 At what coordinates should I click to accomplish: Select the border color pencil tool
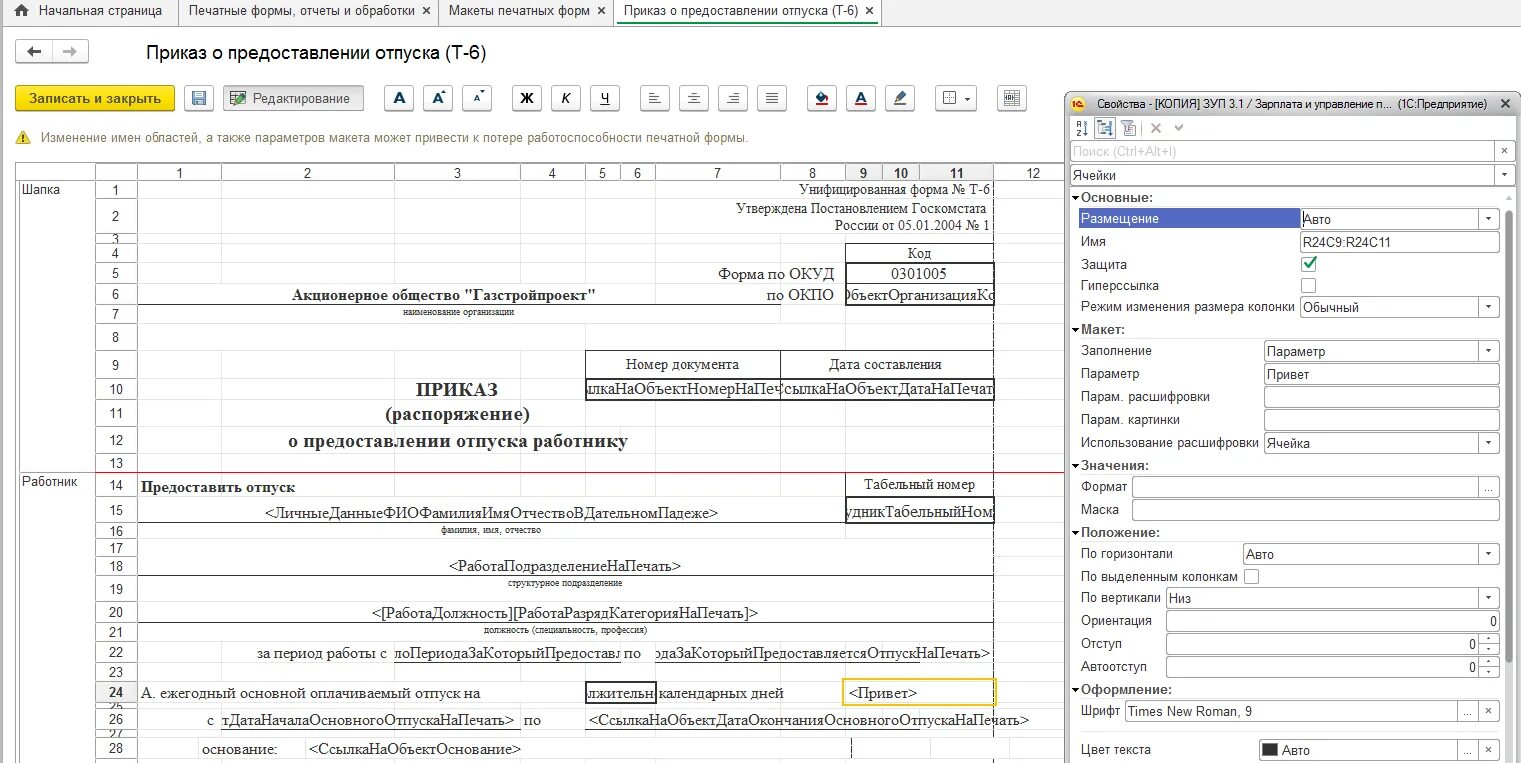pyautogui.click(x=900, y=98)
